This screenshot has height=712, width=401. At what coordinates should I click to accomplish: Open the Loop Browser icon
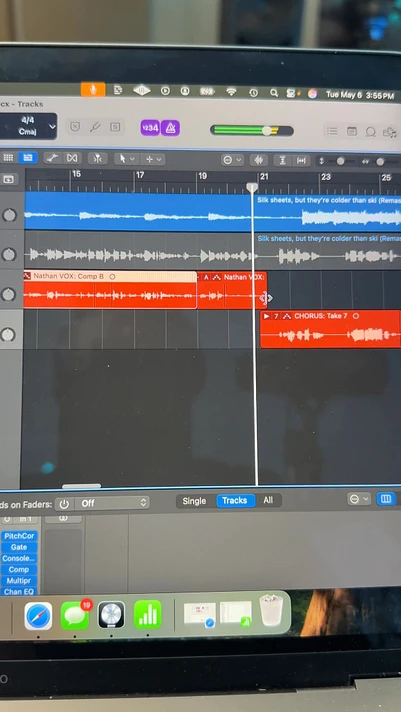tap(371, 132)
